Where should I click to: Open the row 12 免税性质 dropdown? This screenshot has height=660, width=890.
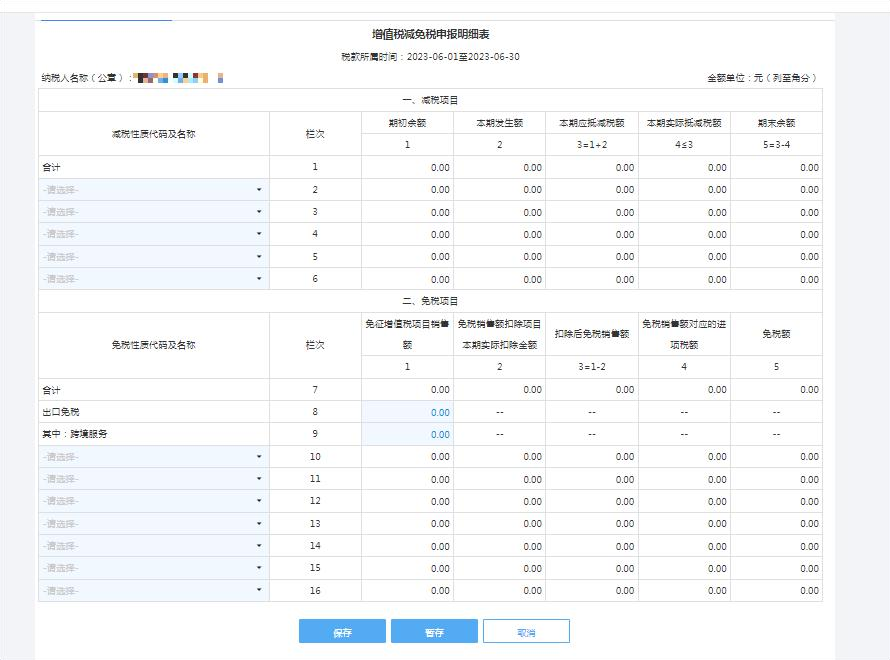point(154,501)
